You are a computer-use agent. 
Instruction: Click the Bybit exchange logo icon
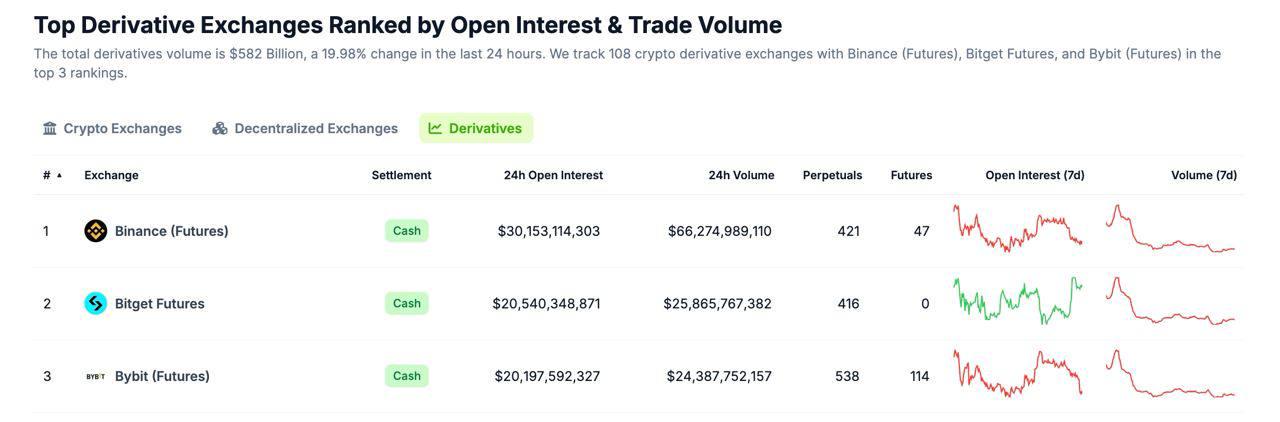[x=95, y=377]
